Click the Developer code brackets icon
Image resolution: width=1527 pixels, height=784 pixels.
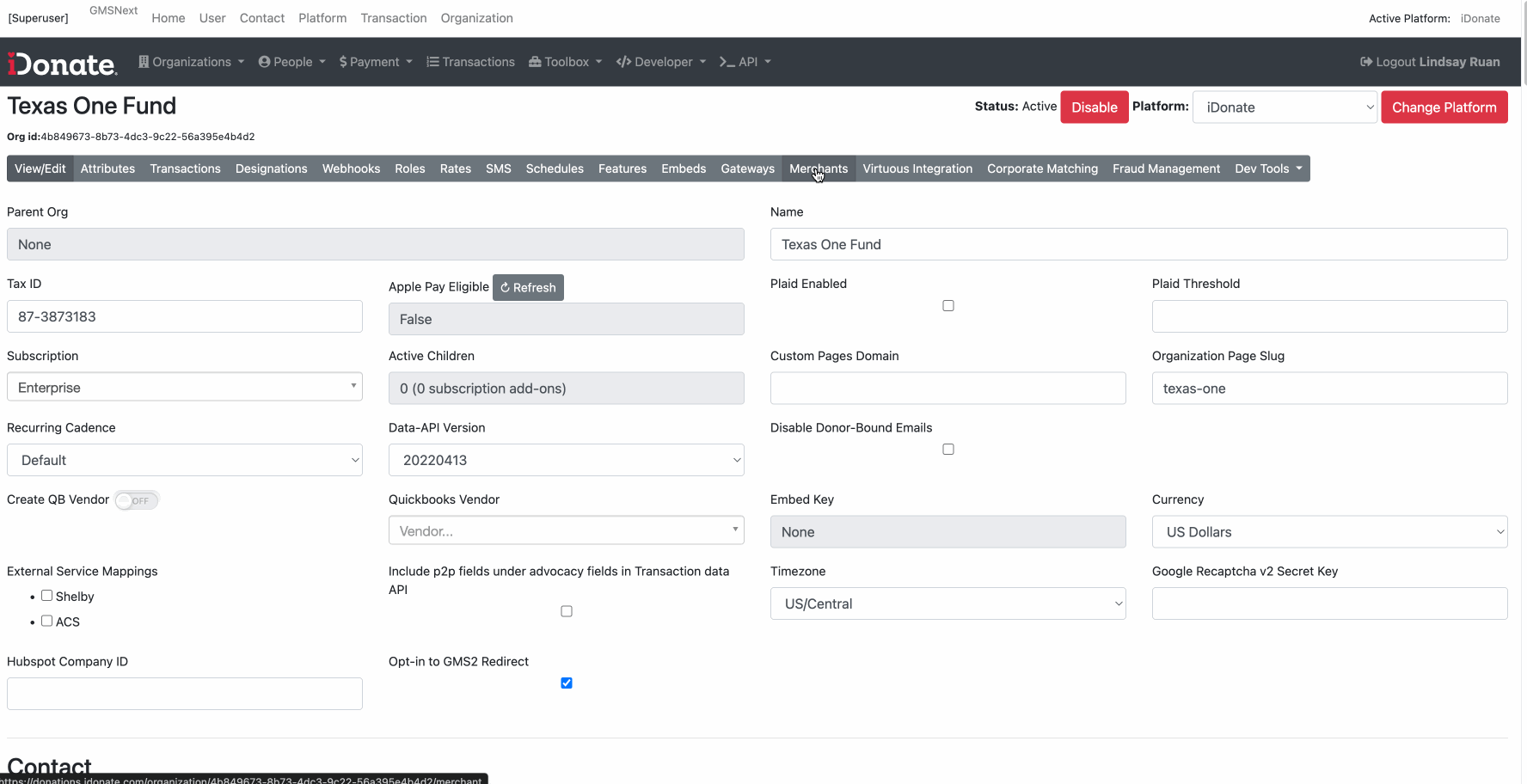(623, 62)
